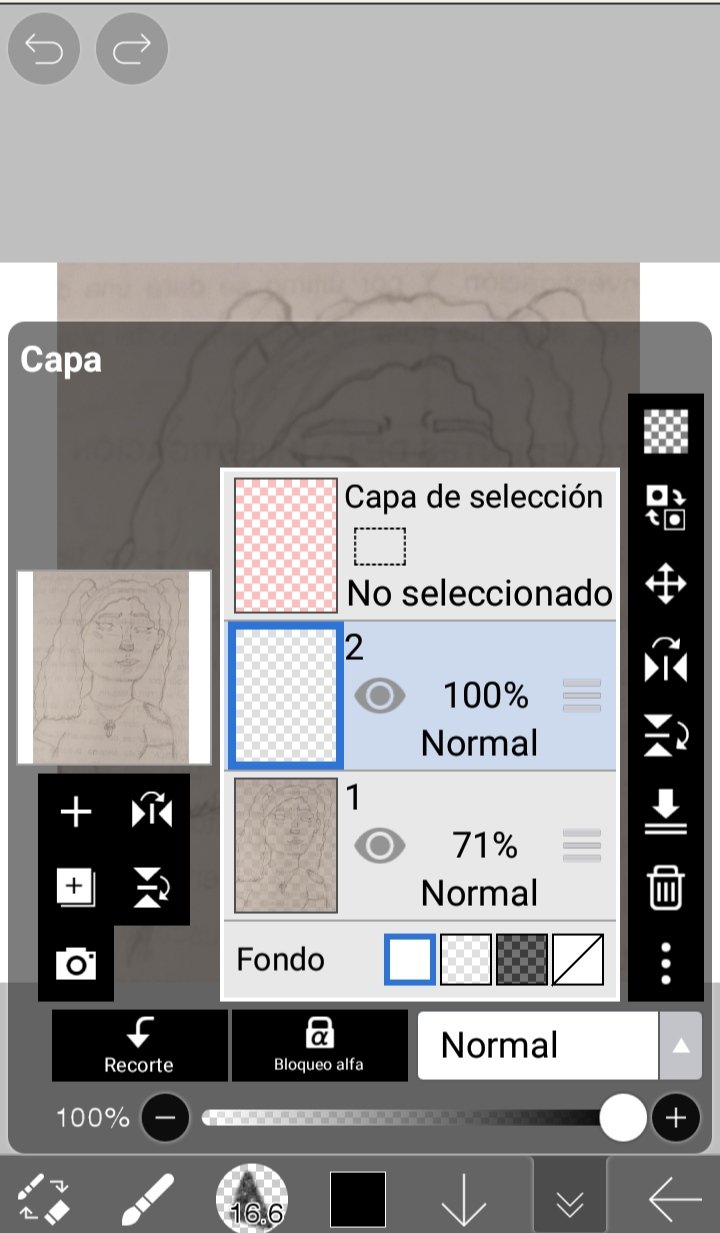The height and width of the screenshot is (1233, 720).
Task: Toggle visibility of layer 1
Action: pos(380,846)
